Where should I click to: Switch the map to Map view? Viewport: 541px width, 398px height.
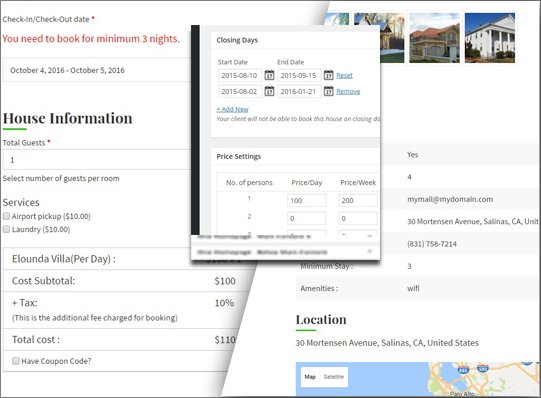pyautogui.click(x=310, y=377)
